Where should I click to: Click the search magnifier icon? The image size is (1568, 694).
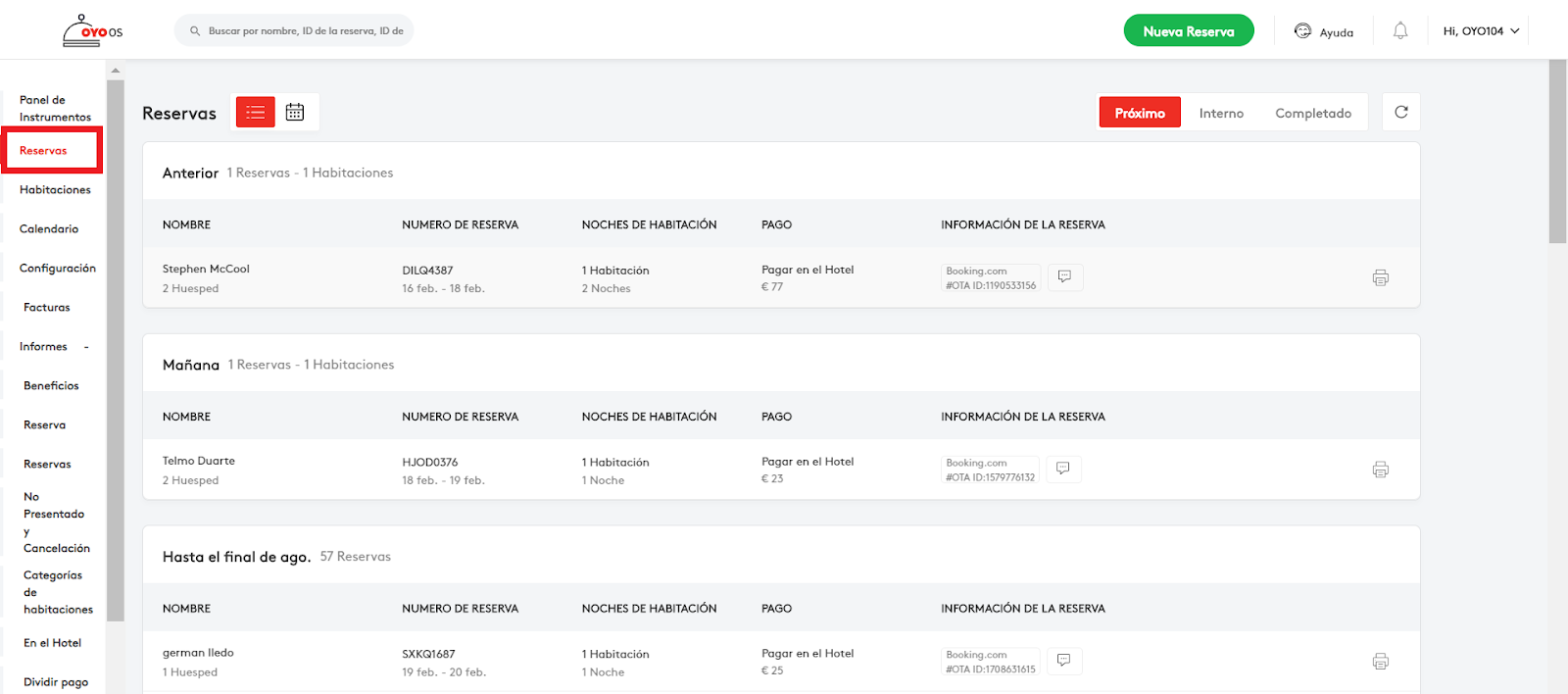[x=195, y=31]
